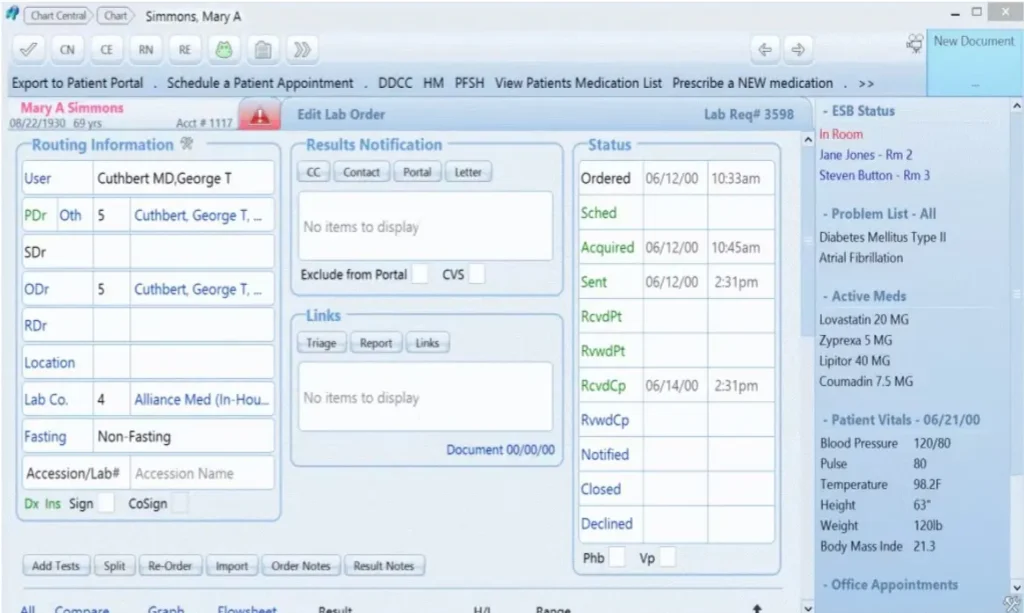The height and width of the screenshot is (613, 1024).
Task: Click the RN toolbar icon
Action: (145, 48)
